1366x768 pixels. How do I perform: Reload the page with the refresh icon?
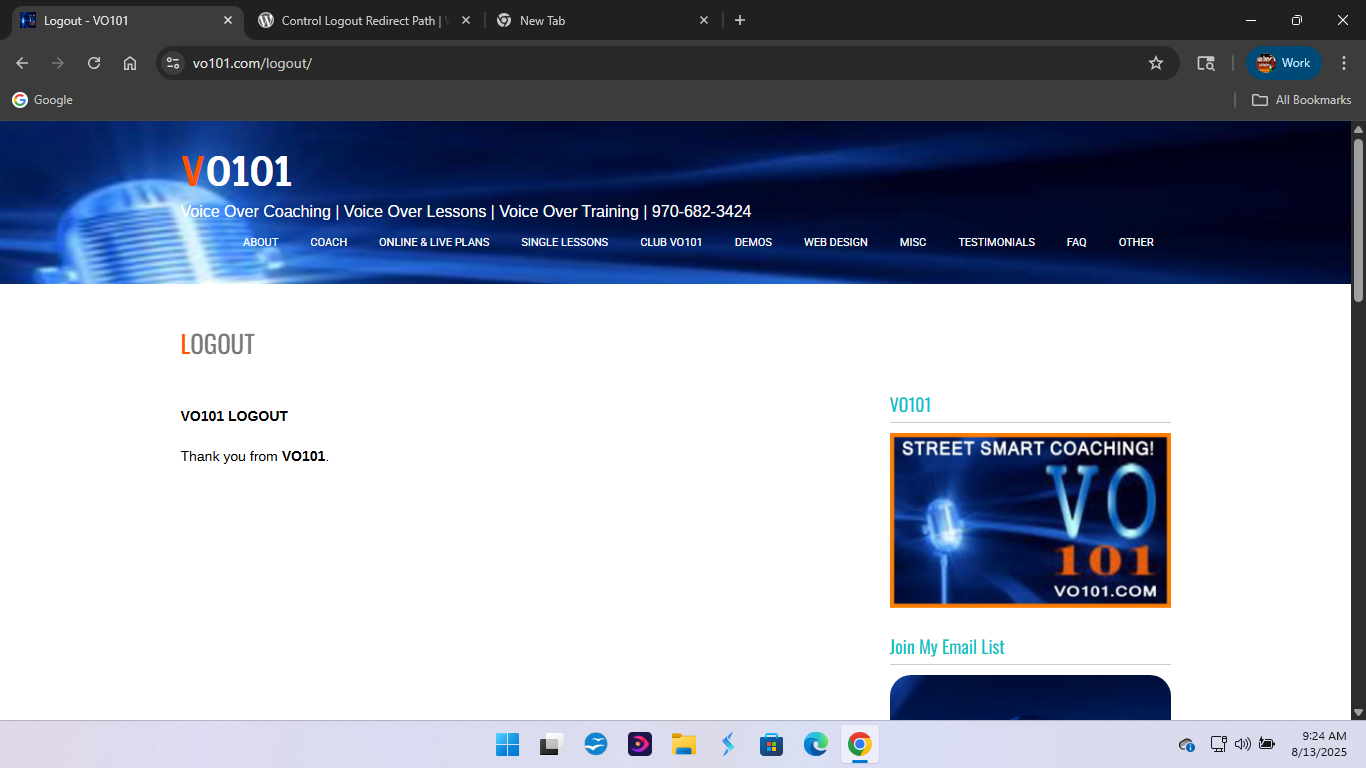(94, 63)
